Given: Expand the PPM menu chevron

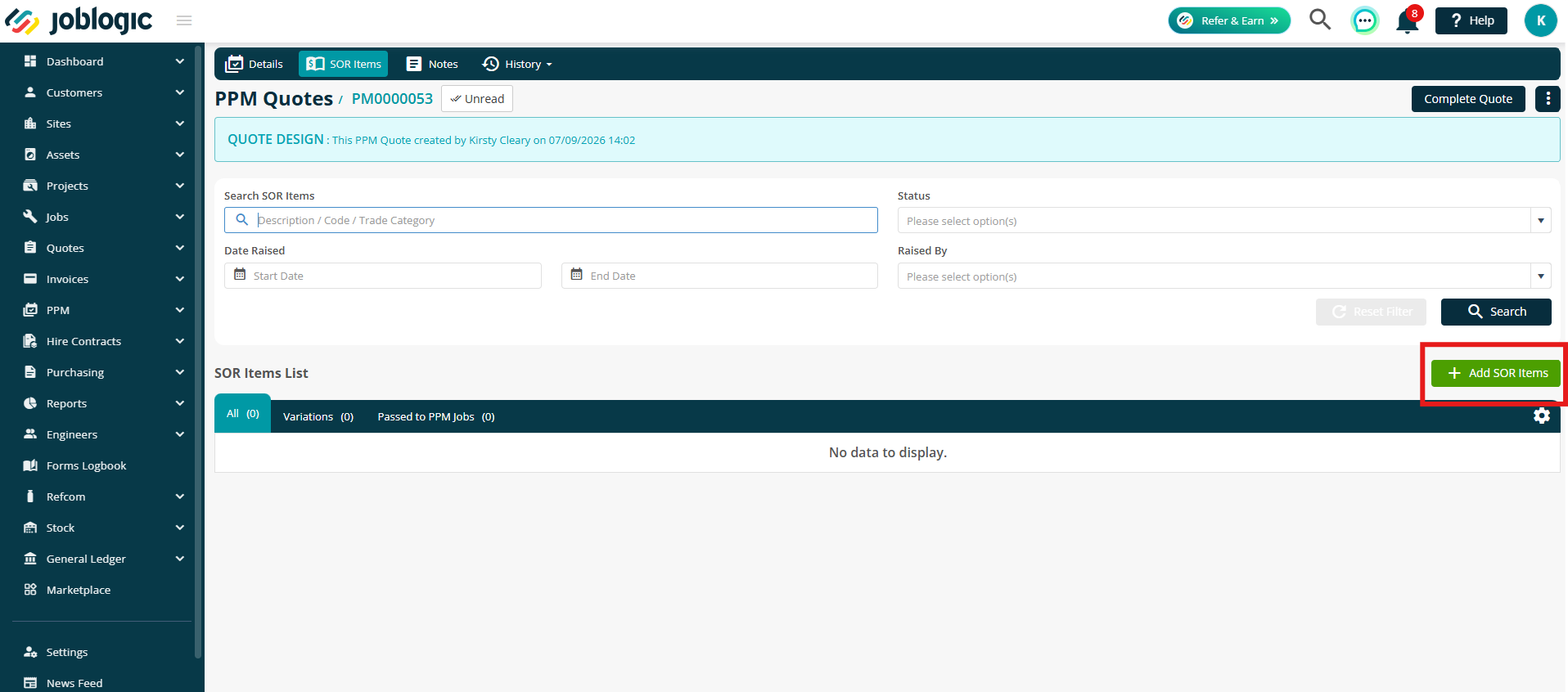Looking at the screenshot, I should click(x=180, y=310).
